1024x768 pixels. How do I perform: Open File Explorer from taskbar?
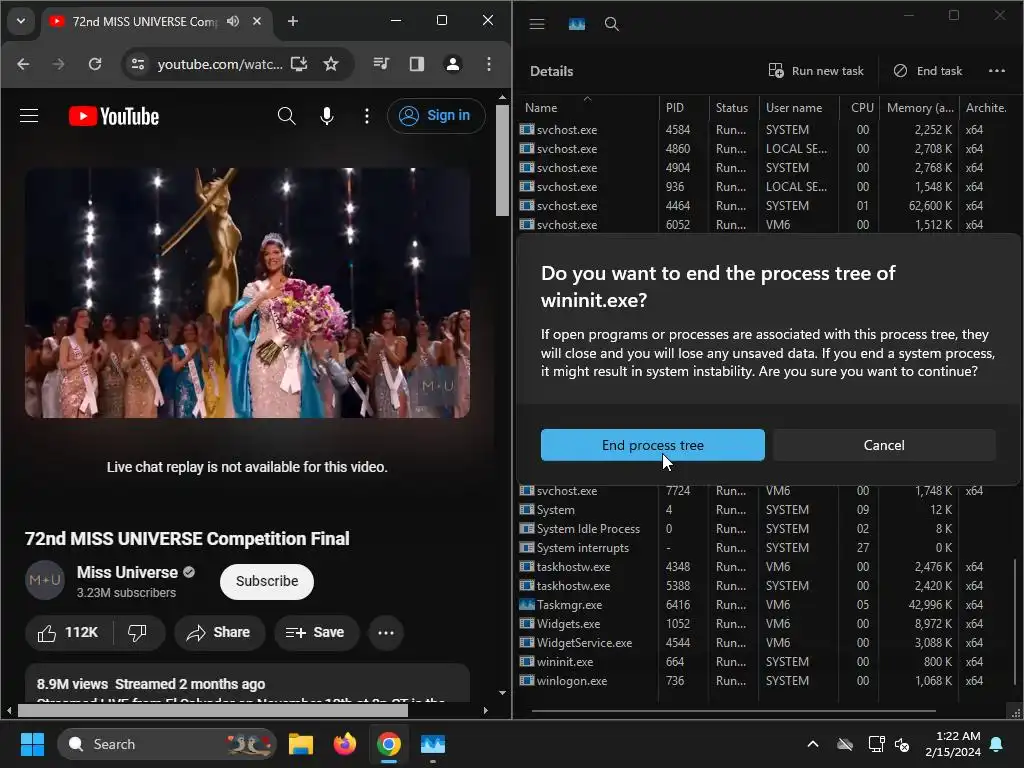point(301,744)
